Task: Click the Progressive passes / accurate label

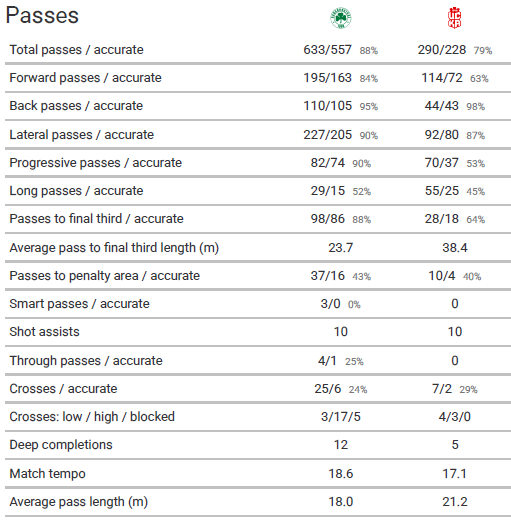Action: 96,163
